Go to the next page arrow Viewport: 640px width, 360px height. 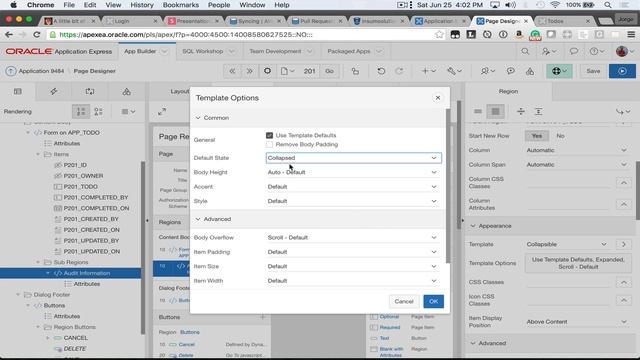pyautogui.click(x=249, y=71)
